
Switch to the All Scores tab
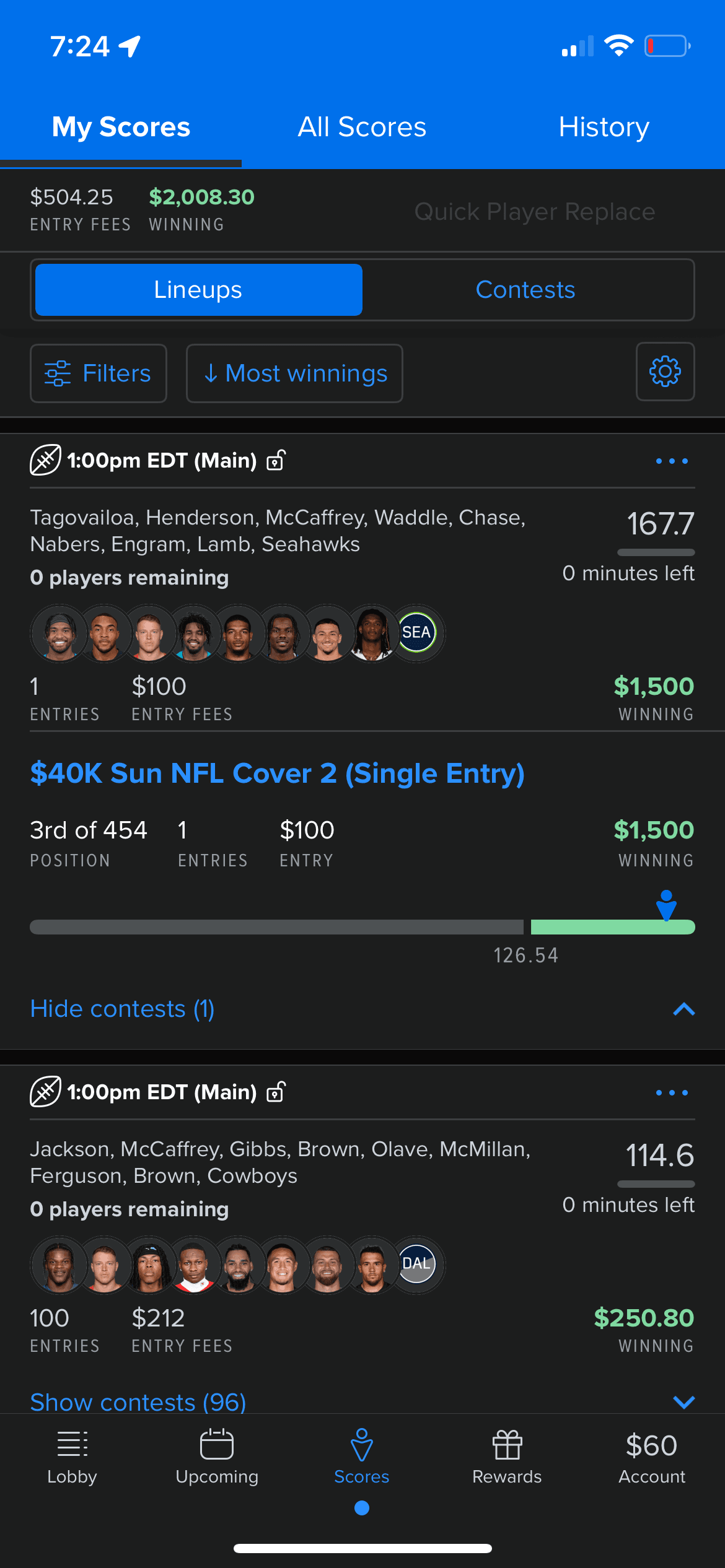click(x=362, y=127)
